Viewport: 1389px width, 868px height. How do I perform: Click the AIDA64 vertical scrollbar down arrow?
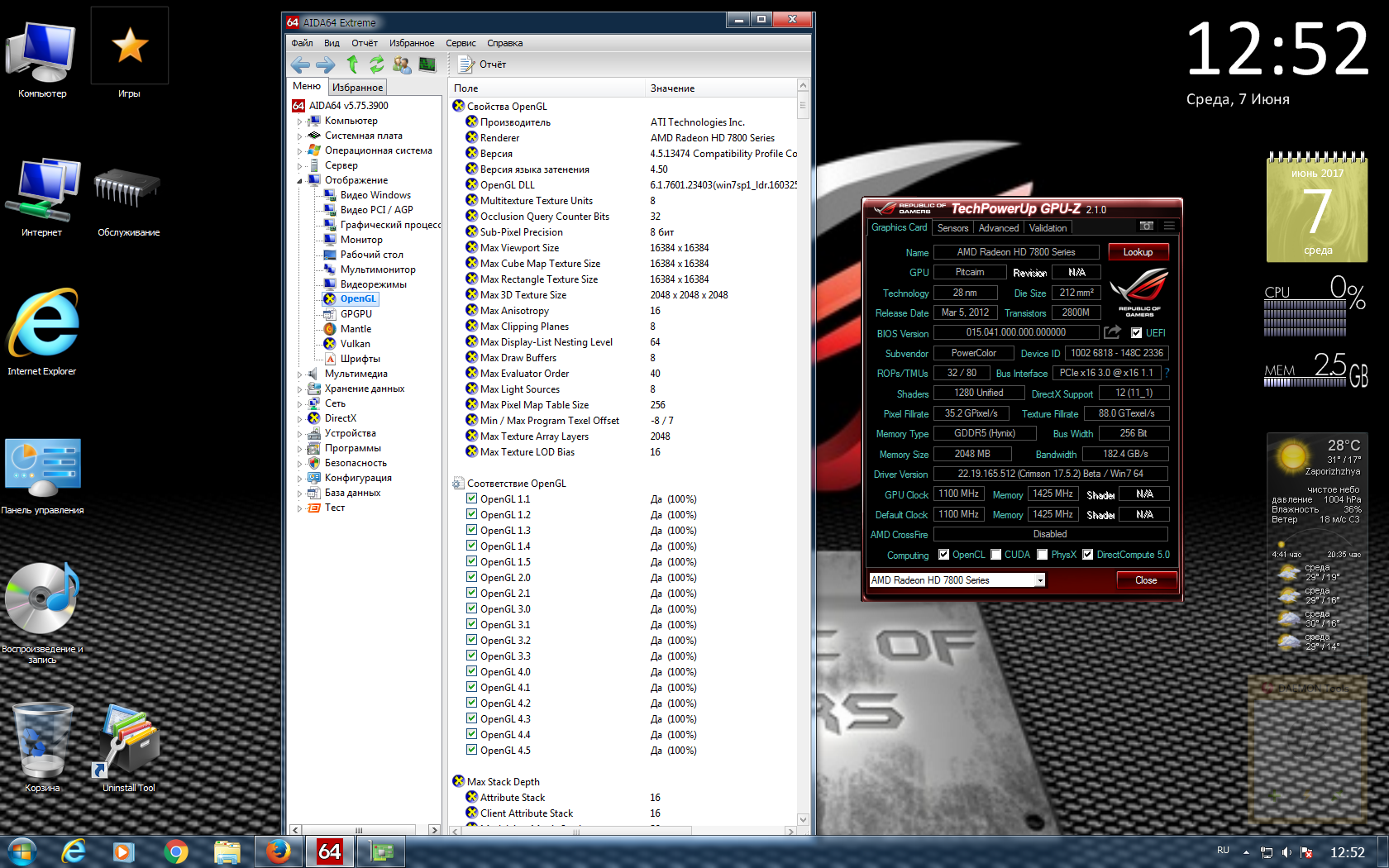[x=802, y=819]
